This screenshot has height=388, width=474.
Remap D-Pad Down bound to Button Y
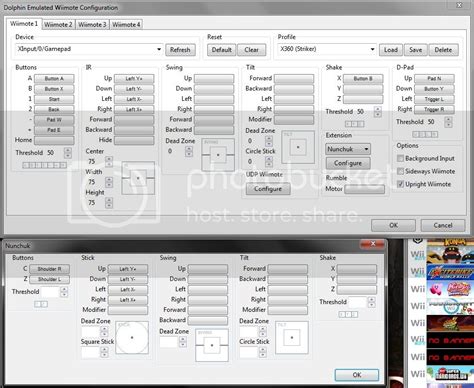pos(434,89)
